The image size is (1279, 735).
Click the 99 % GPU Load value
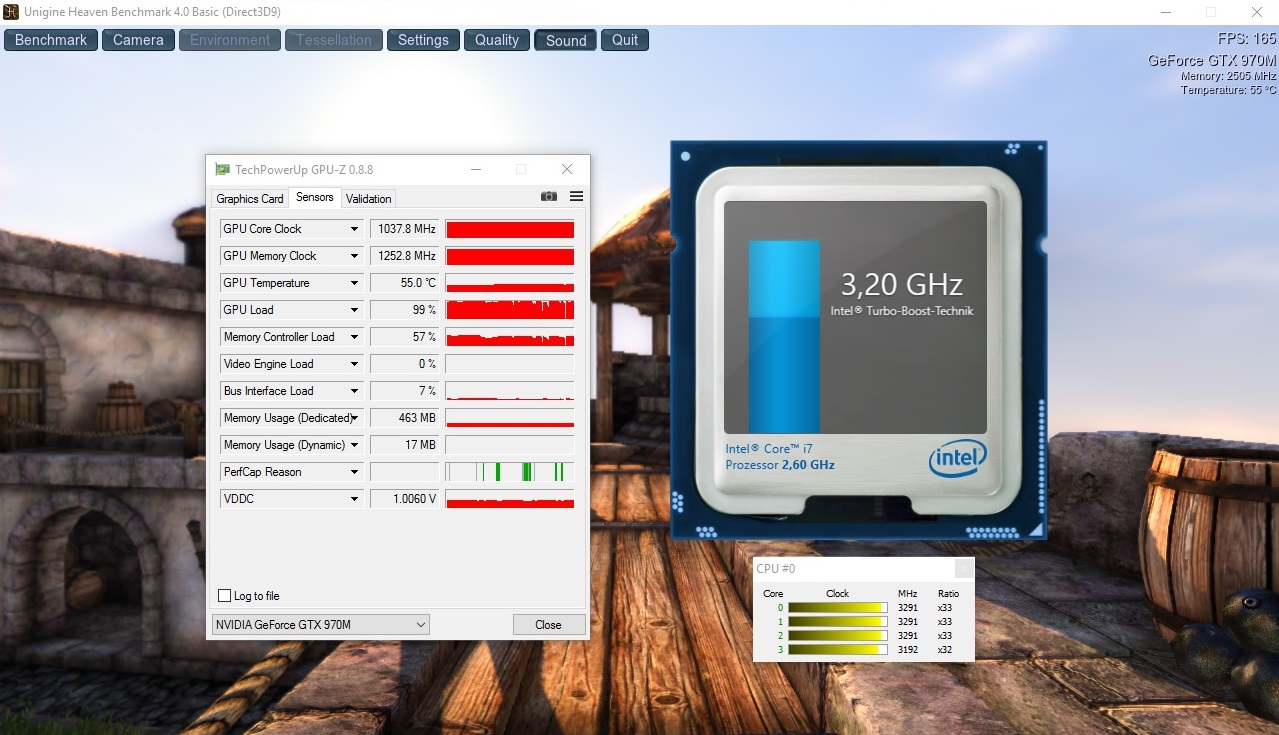tap(405, 310)
